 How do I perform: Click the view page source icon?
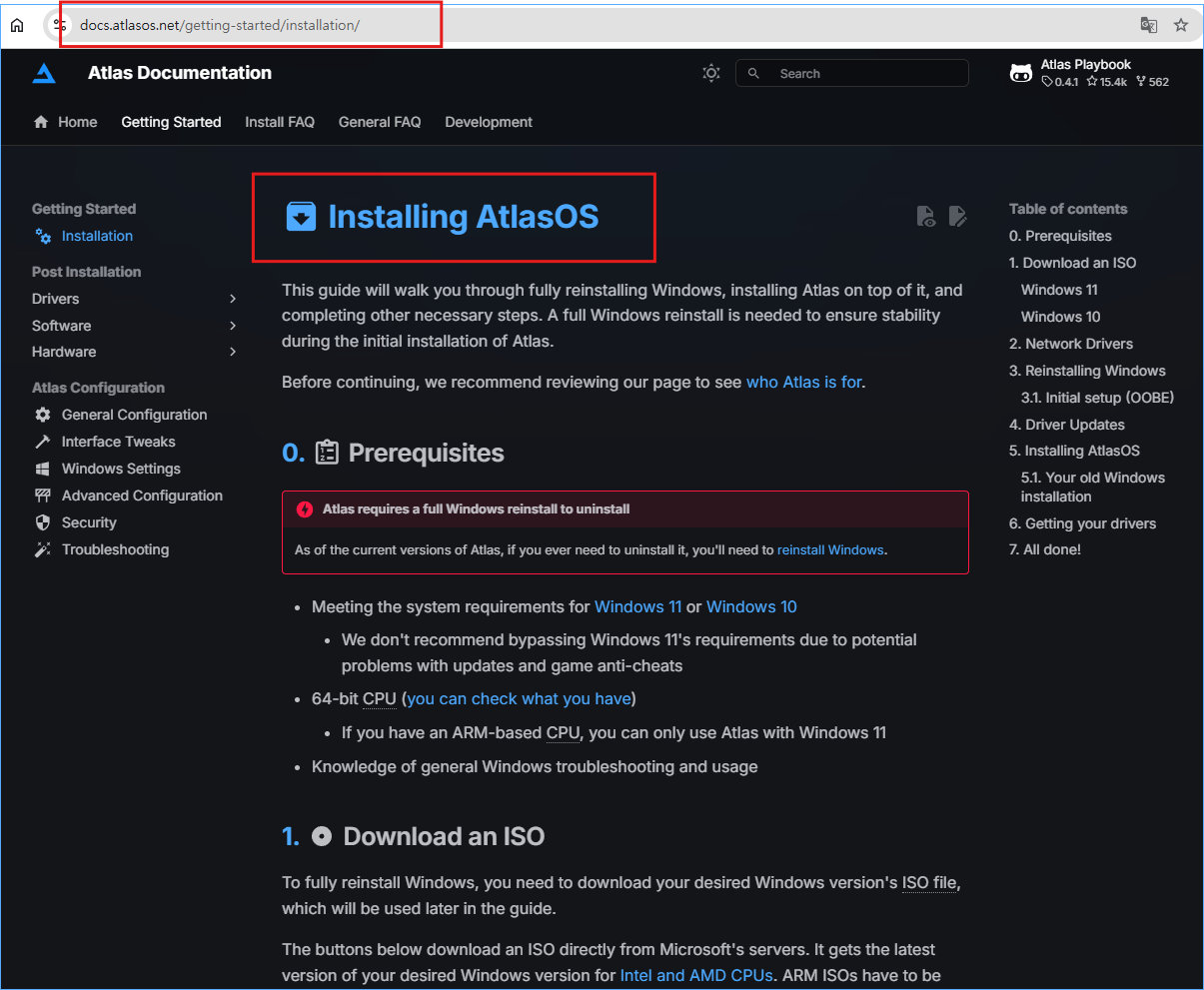tap(926, 217)
